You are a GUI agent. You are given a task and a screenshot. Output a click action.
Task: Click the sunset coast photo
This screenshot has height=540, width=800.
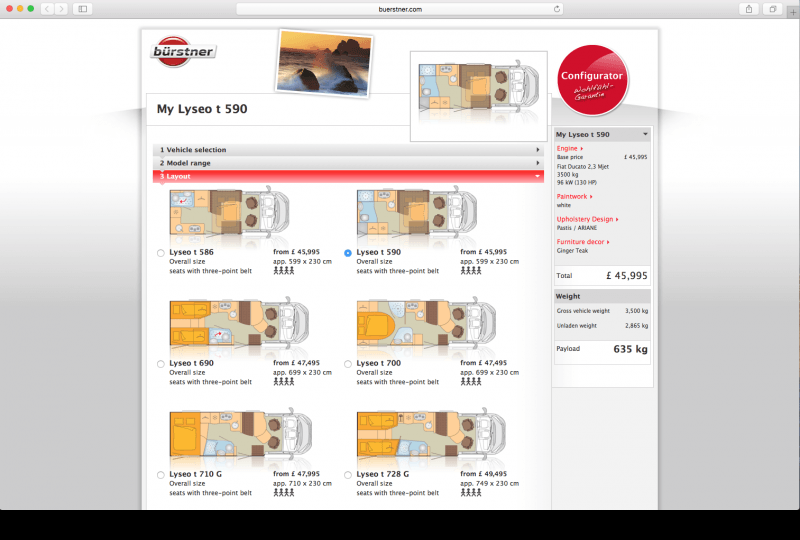tap(324, 63)
